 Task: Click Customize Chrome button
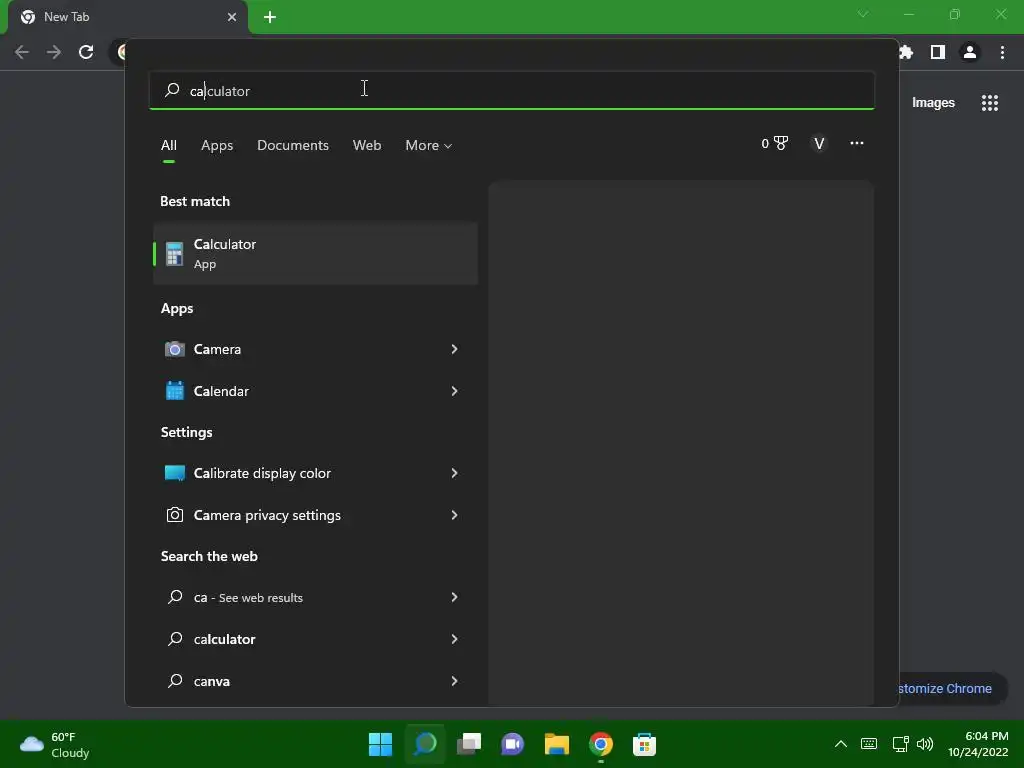[952, 688]
